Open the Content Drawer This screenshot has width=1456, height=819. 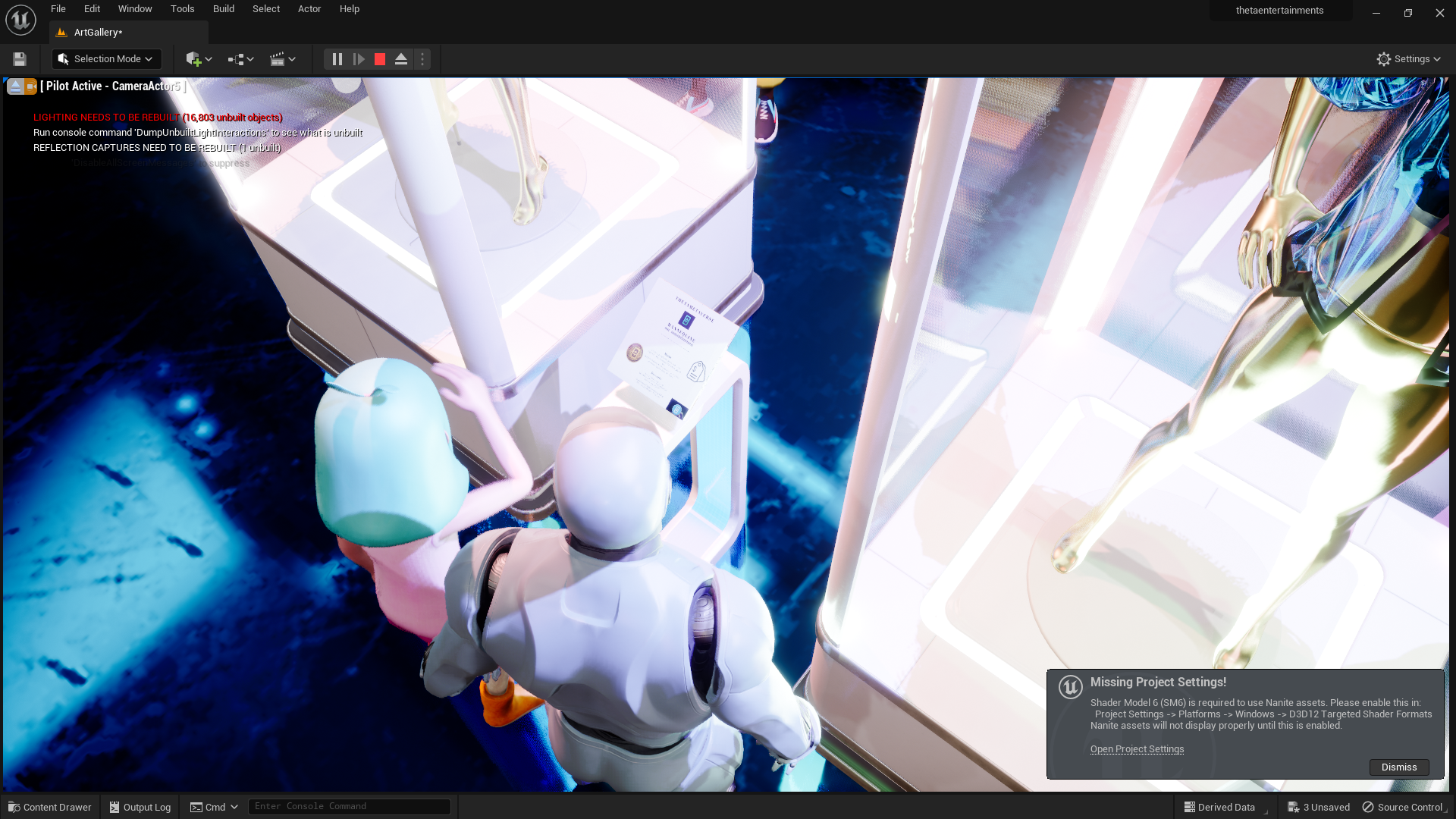pos(50,808)
